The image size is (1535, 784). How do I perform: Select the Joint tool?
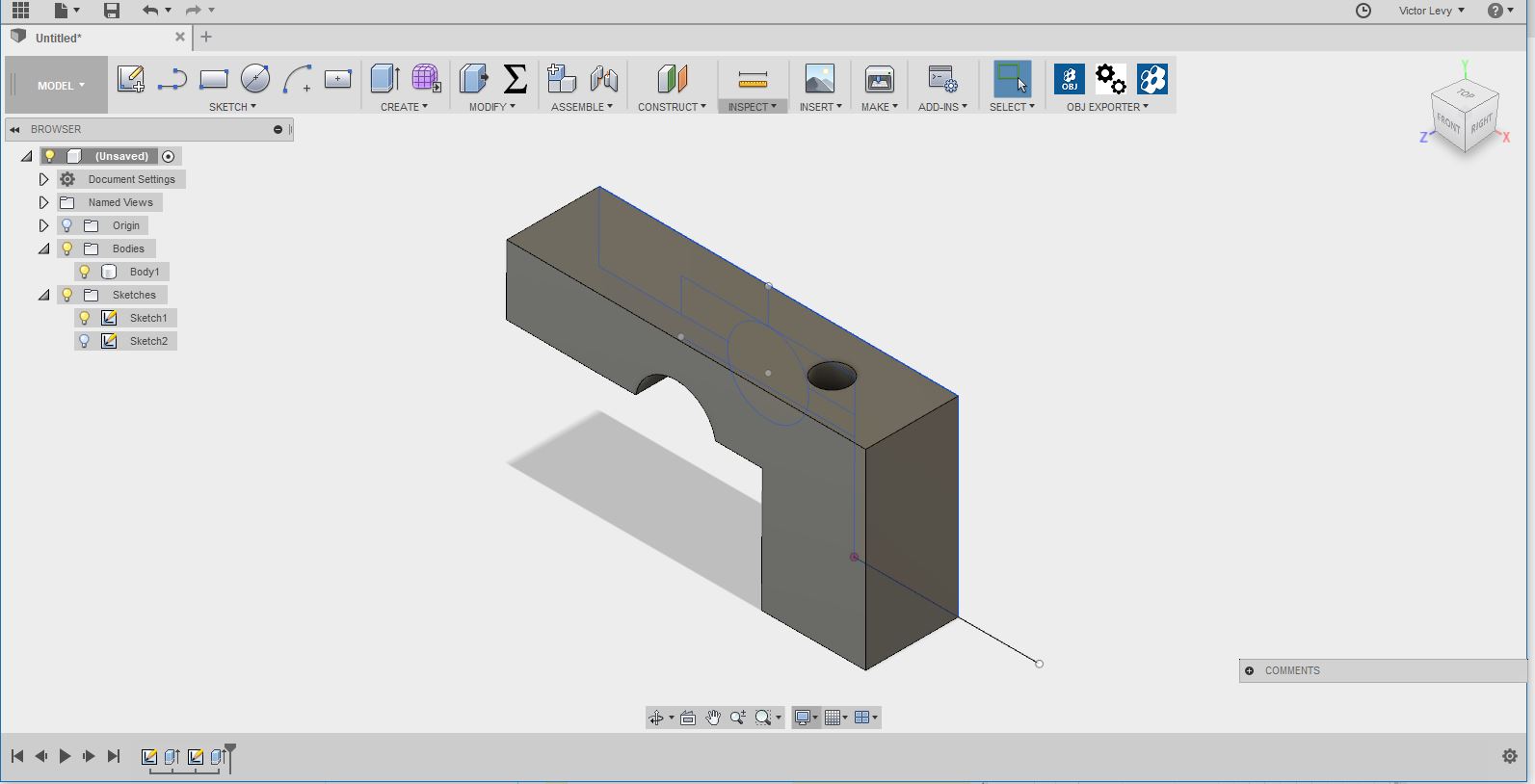603,79
